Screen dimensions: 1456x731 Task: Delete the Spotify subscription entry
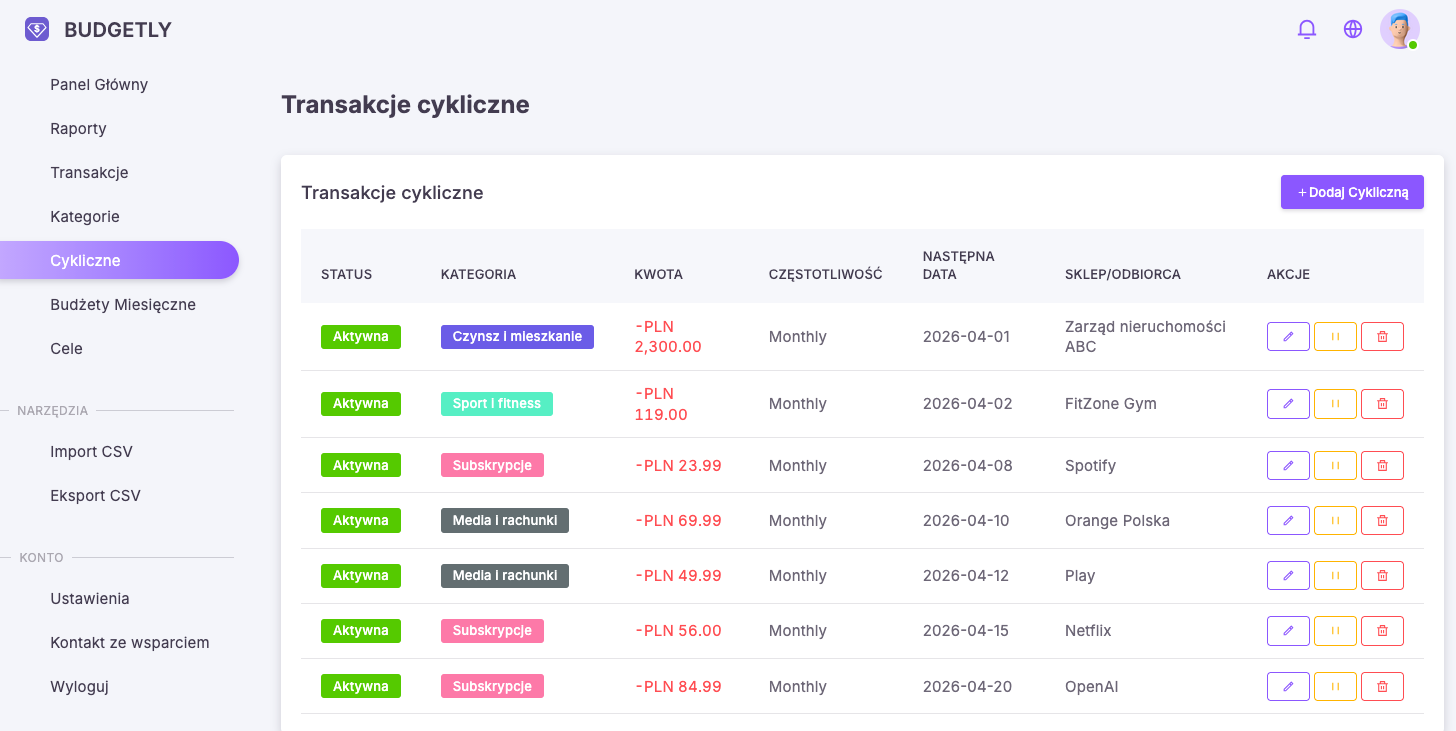[x=1382, y=466]
